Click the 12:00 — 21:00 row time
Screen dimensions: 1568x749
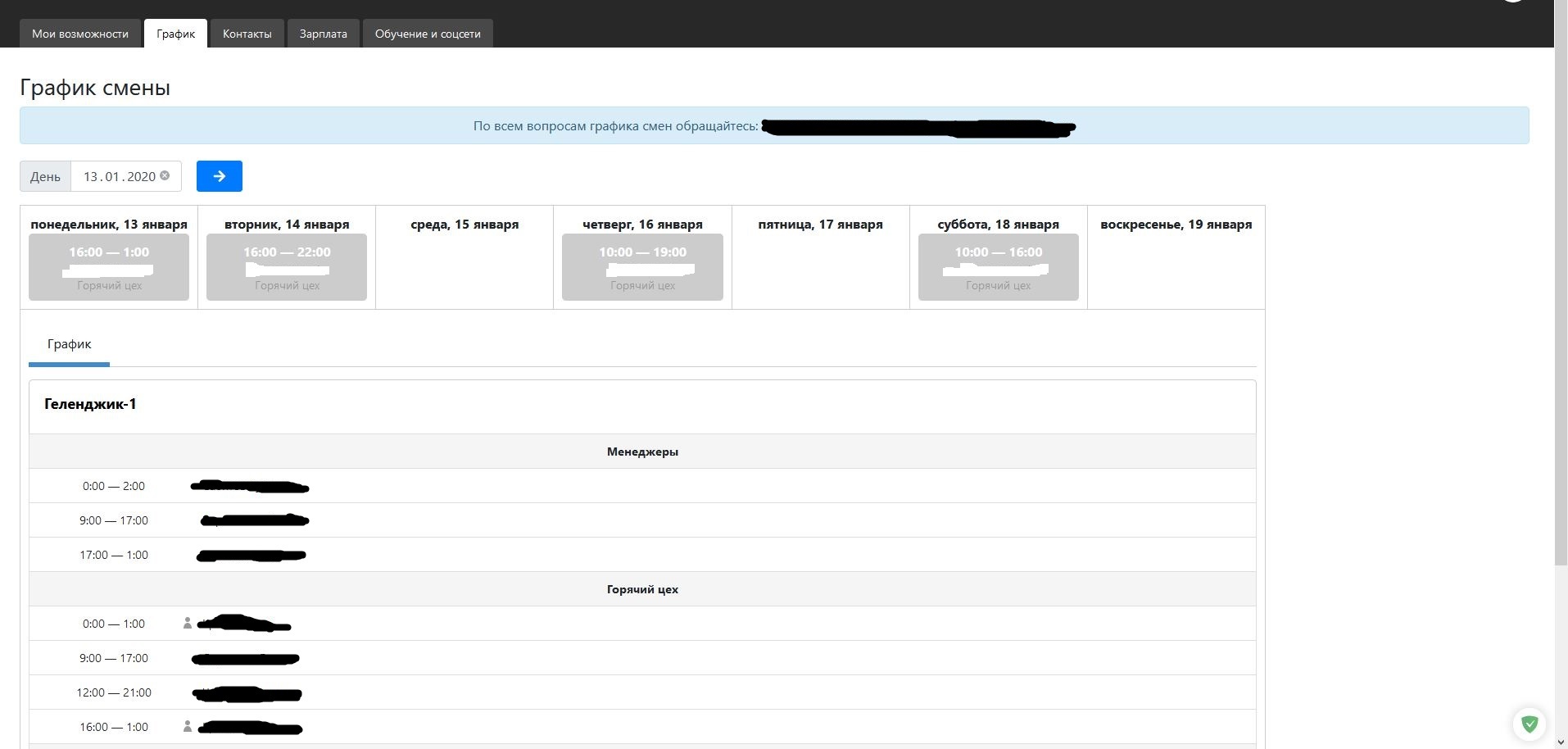[114, 692]
